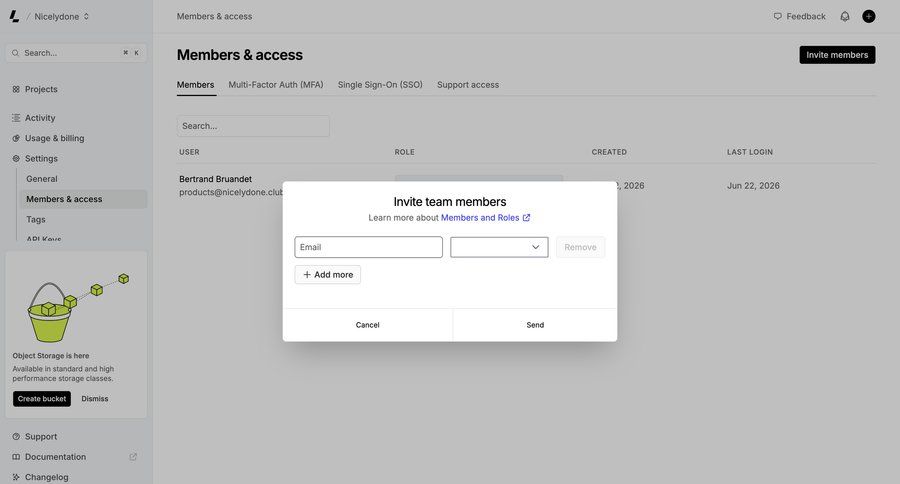Dismiss the Object Storage promo
900x484 pixels.
pos(95,398)
